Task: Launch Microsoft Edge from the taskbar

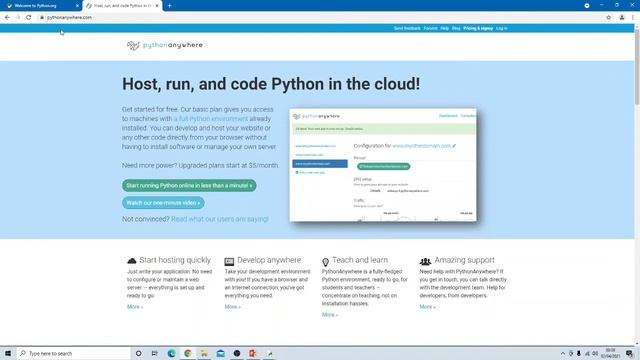Action: pos(171,353)
